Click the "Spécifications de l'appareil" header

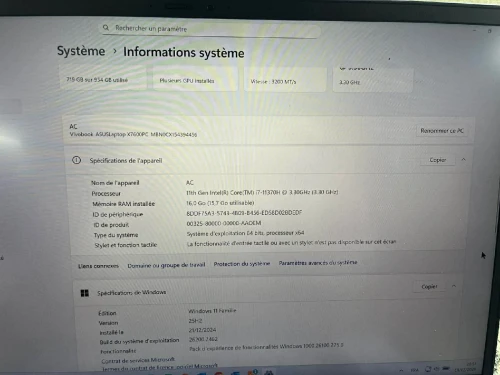(x=126, y=161)
